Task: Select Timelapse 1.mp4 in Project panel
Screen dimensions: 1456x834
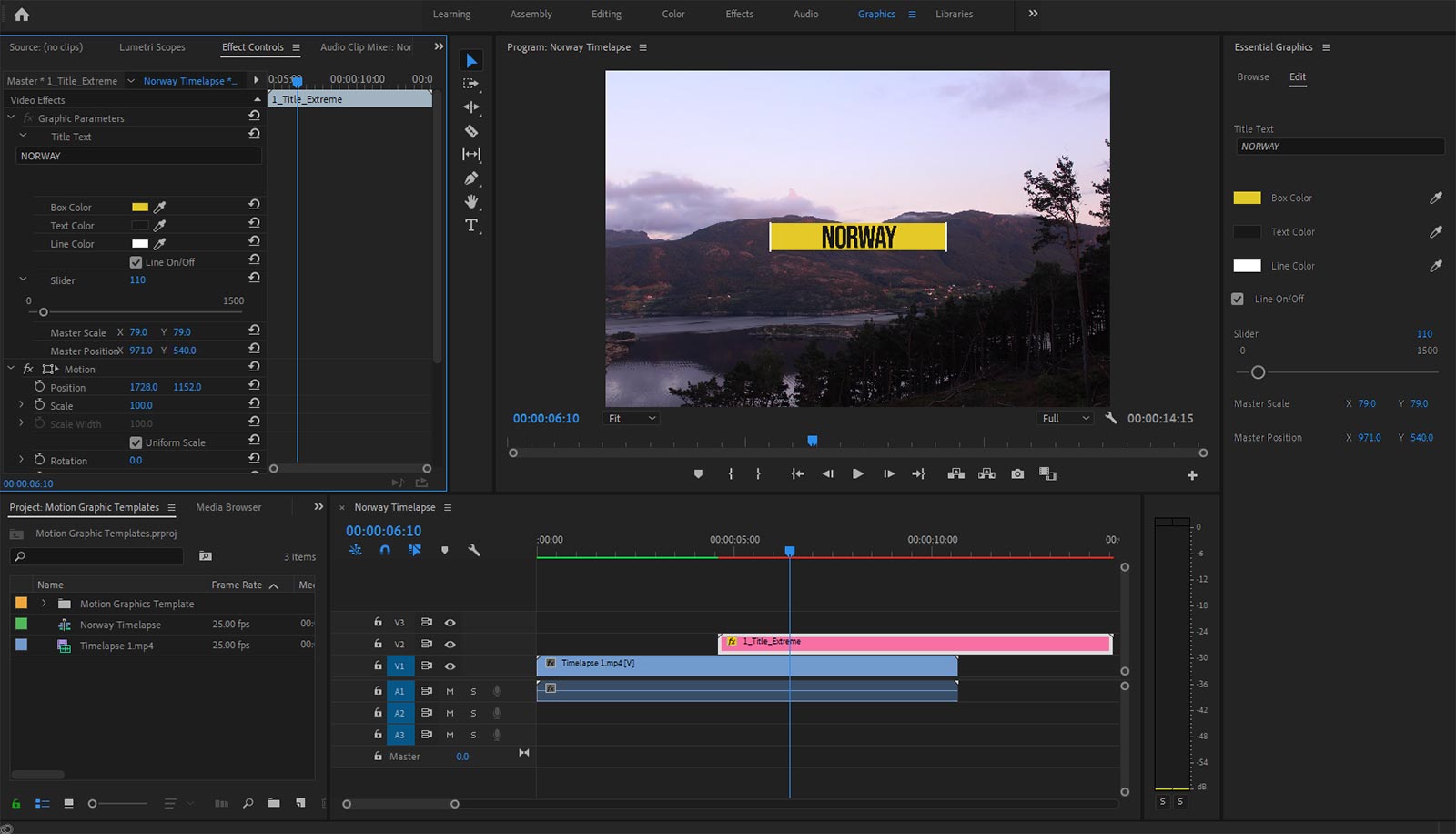Action: point(116,646)
